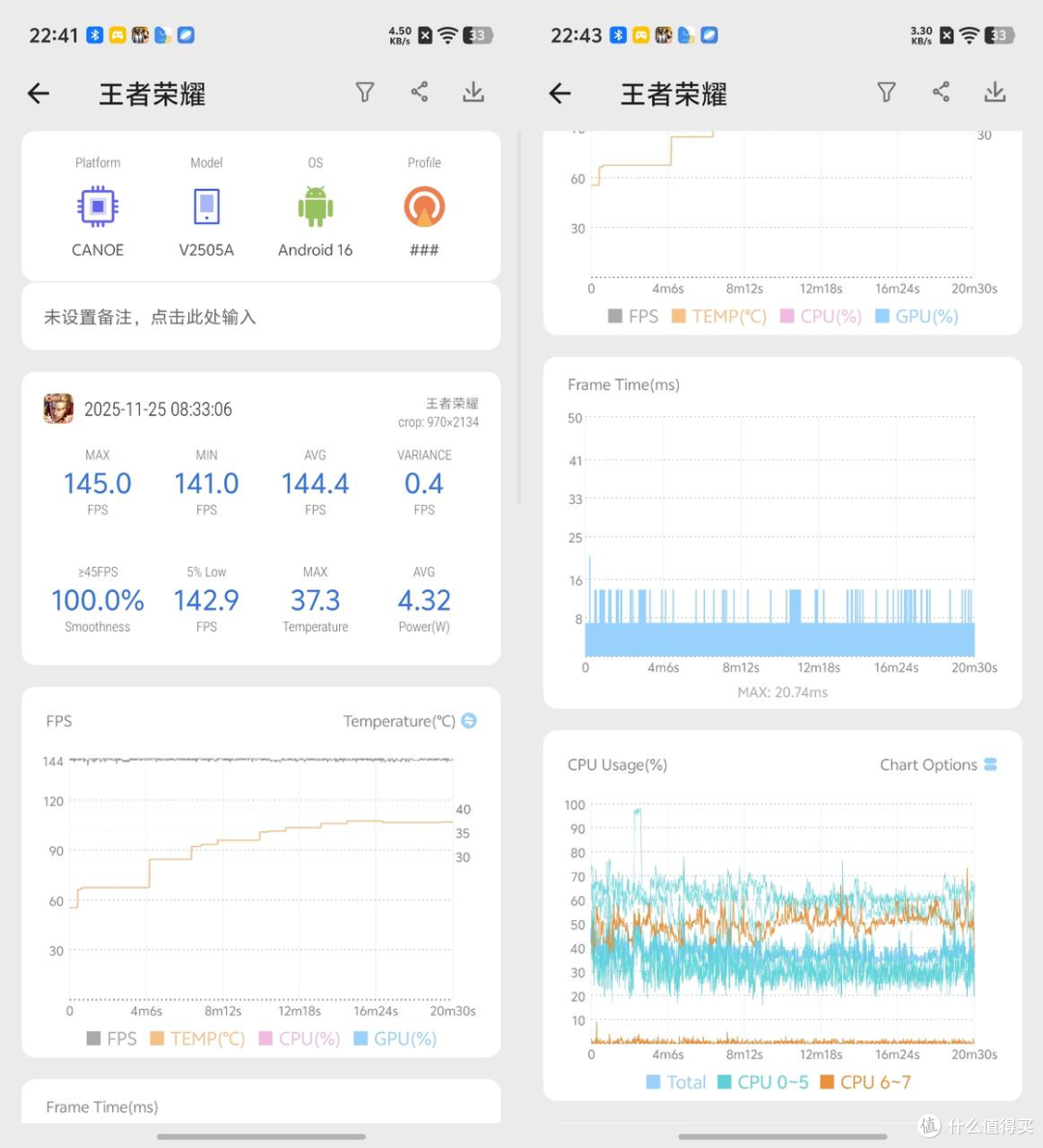Tap share icon in right screen header
This screenshot has width=1043, height=1148.
point(941,92)
